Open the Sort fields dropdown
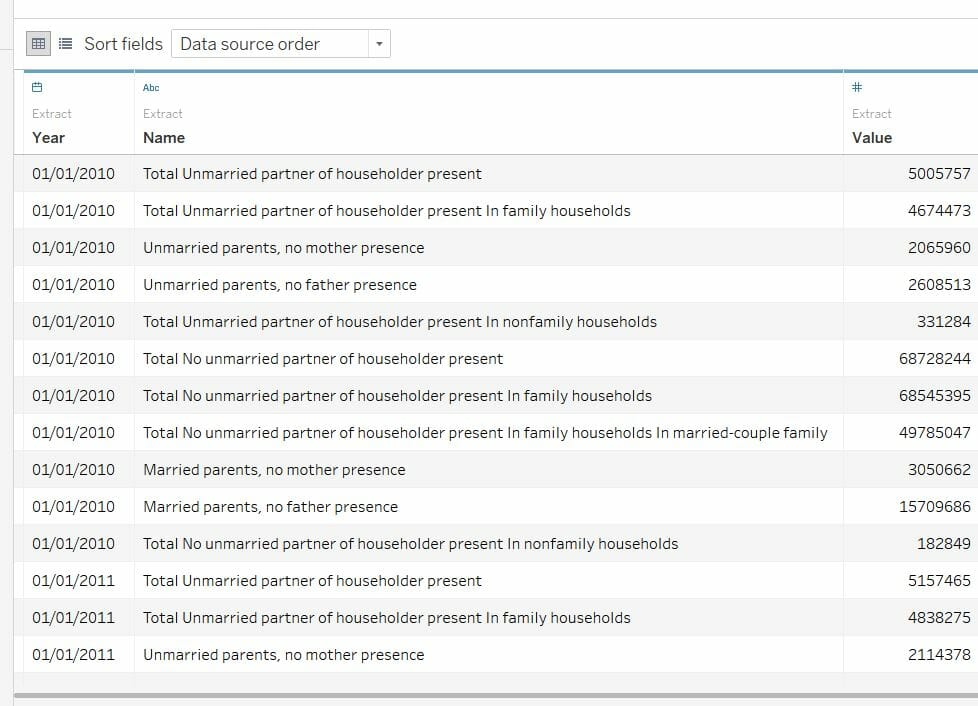This screenshot has height=706, width=978. 281,44
